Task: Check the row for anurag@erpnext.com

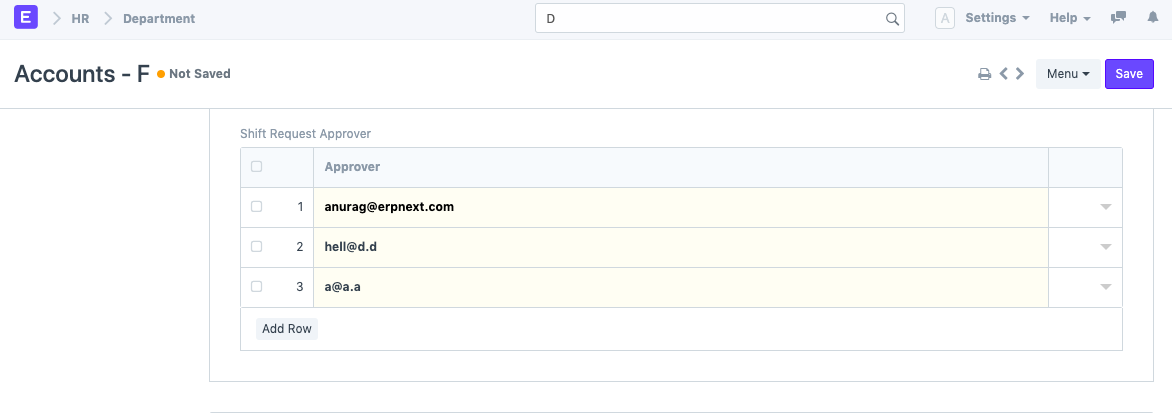Action: [x=257, y=207]
